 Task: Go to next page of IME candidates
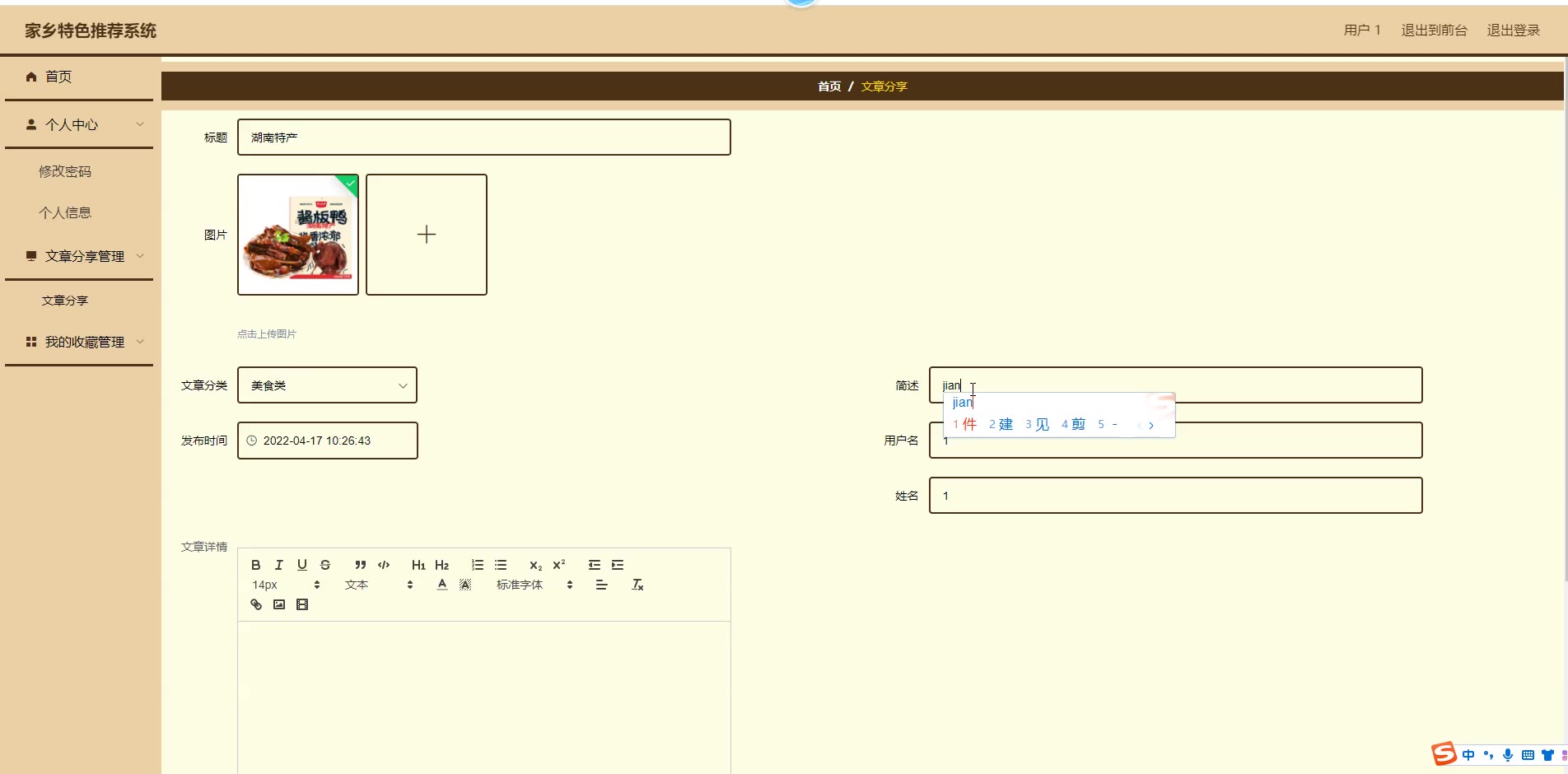coord(1151,426)
